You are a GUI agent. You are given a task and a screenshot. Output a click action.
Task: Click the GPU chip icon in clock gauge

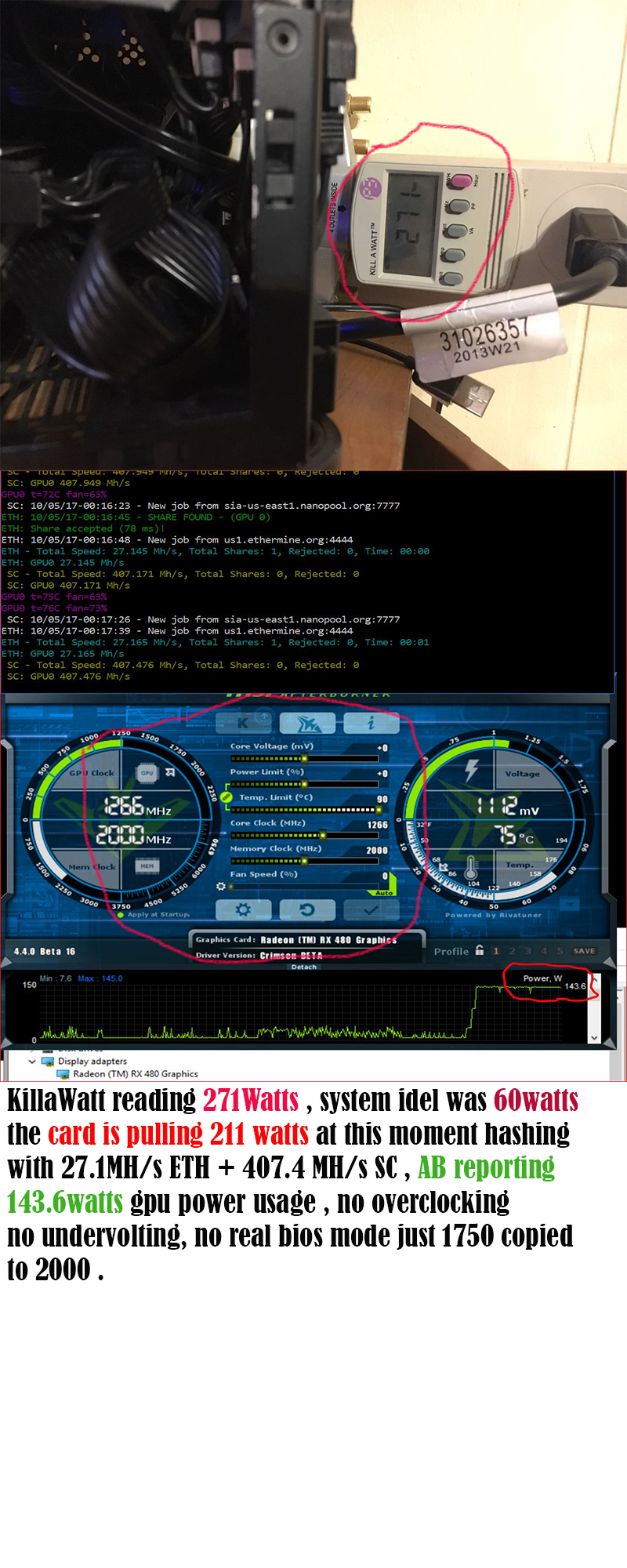coord(147,772)
